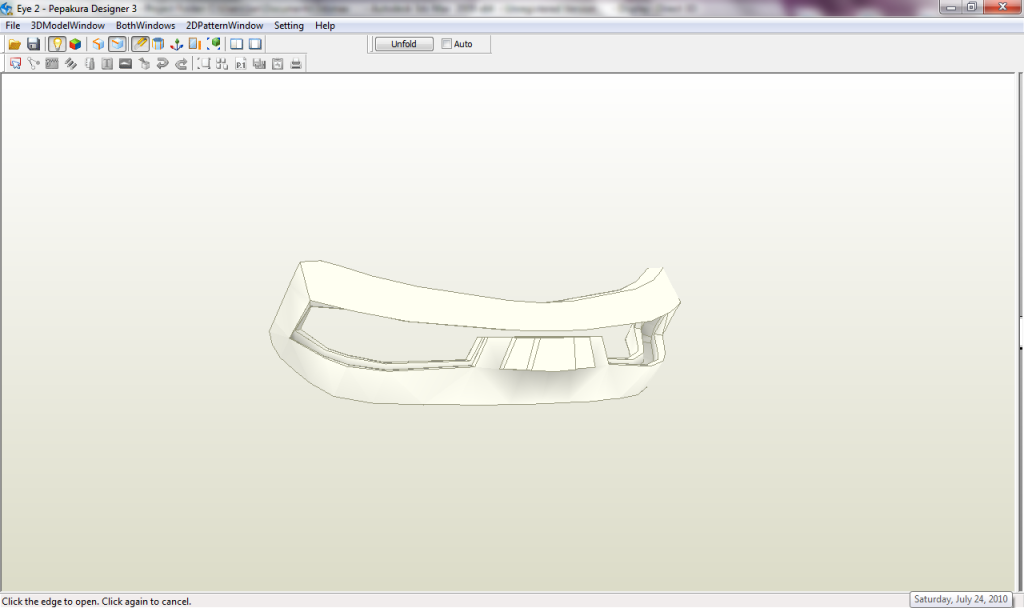This screenshot has width=1024, height=608.
Task: Redo the last undone action
Action: (182, 64)
